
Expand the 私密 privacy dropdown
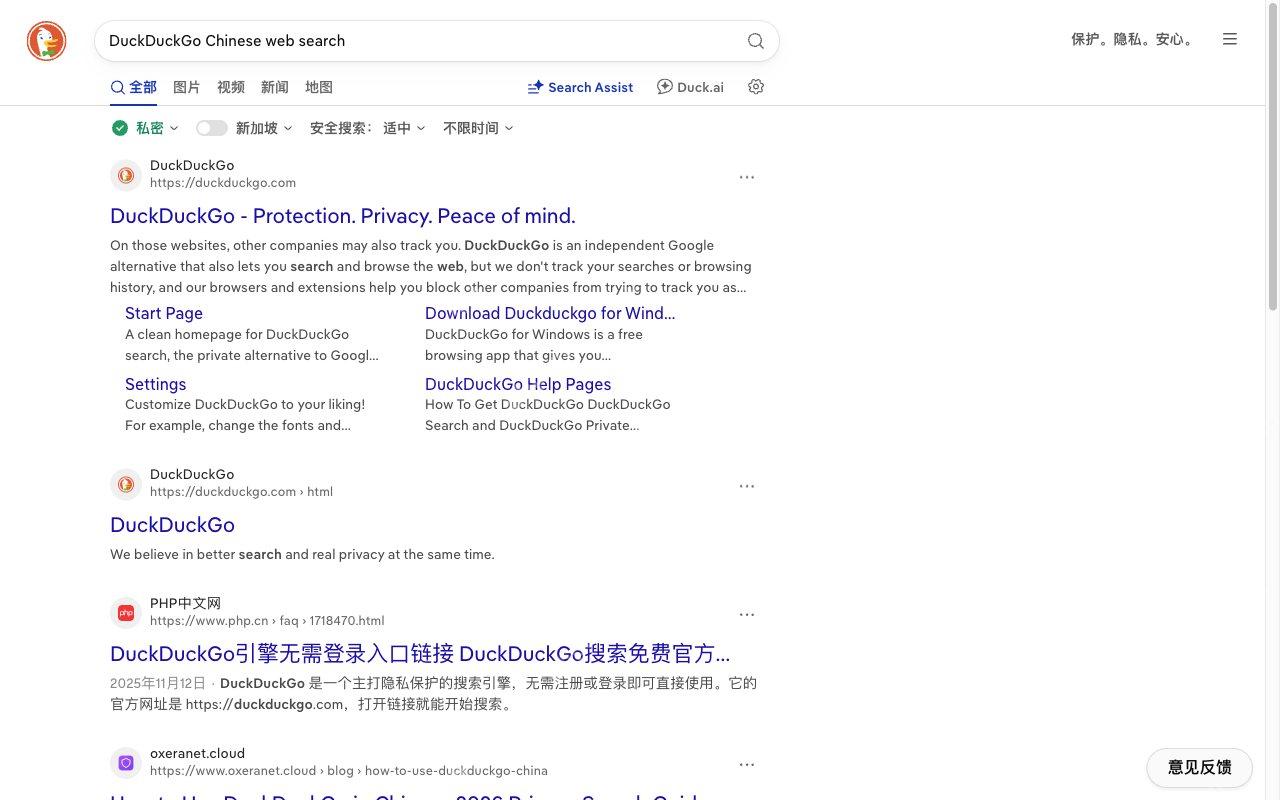(146, 128)
